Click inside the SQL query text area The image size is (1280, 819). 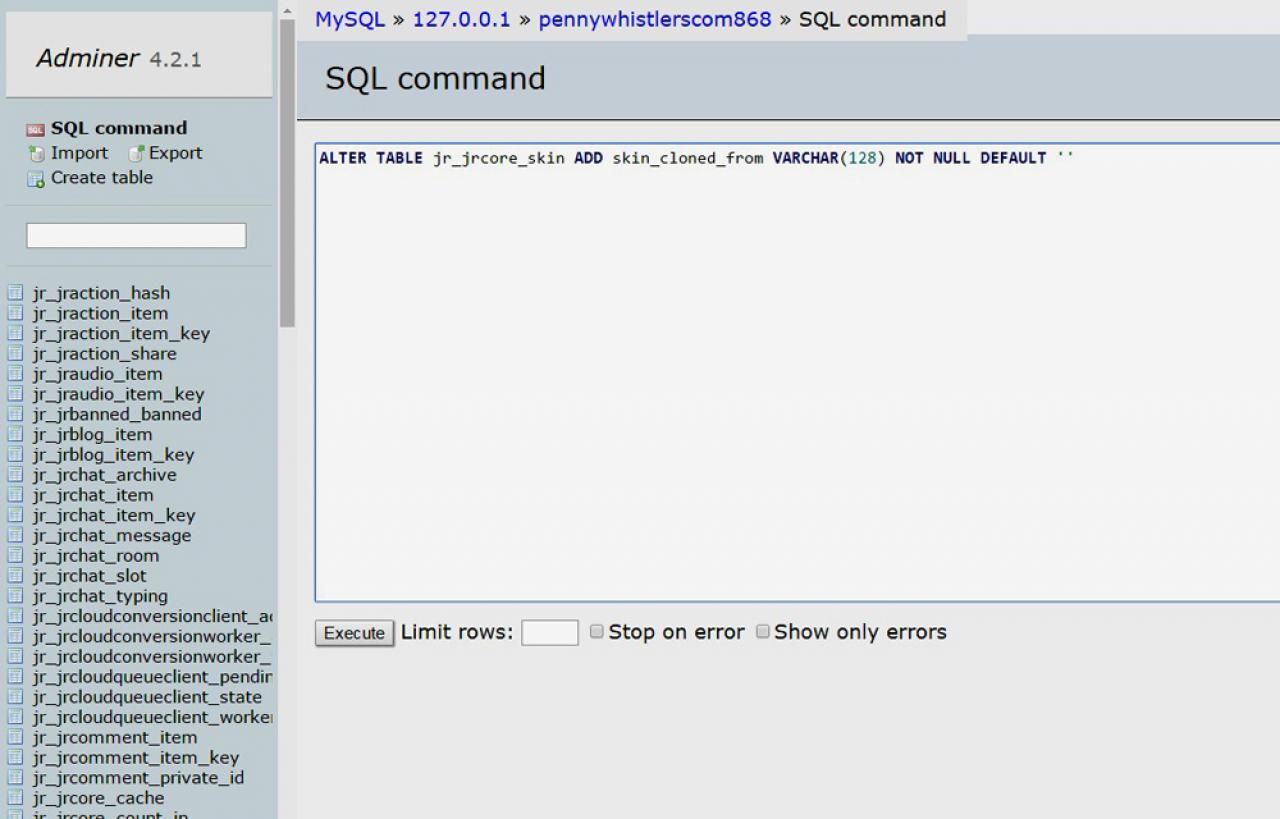[797, 372]
